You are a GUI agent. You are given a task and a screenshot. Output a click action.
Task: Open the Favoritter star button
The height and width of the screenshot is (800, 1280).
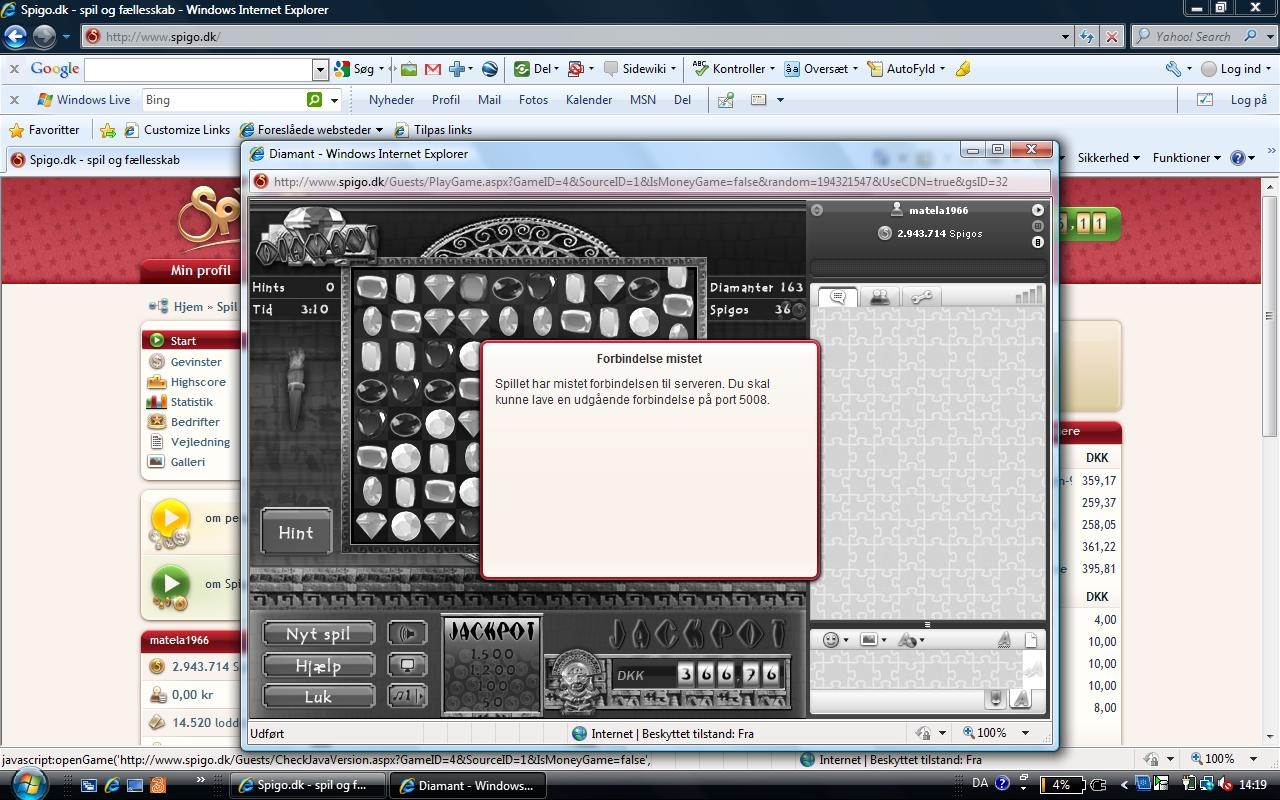[44, 130]
